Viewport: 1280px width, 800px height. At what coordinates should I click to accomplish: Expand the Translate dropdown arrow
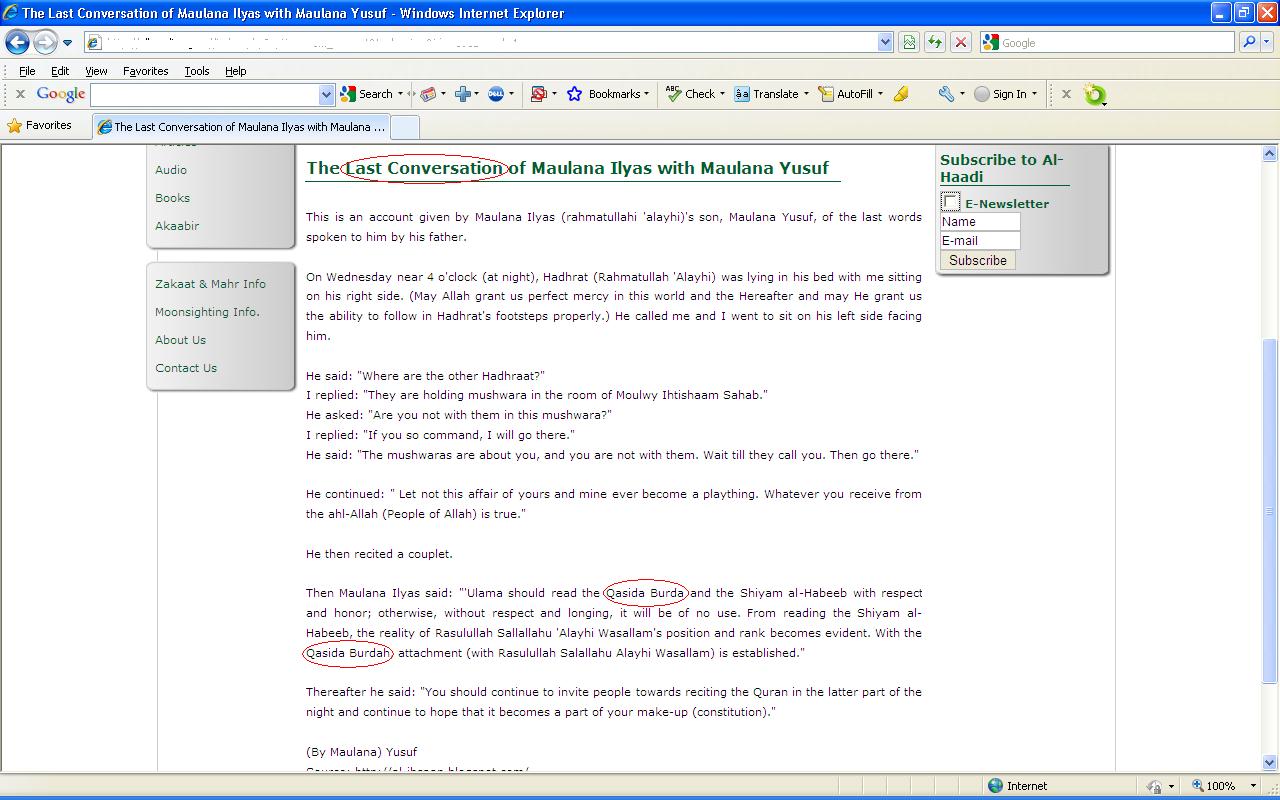(x=806, y=94)
